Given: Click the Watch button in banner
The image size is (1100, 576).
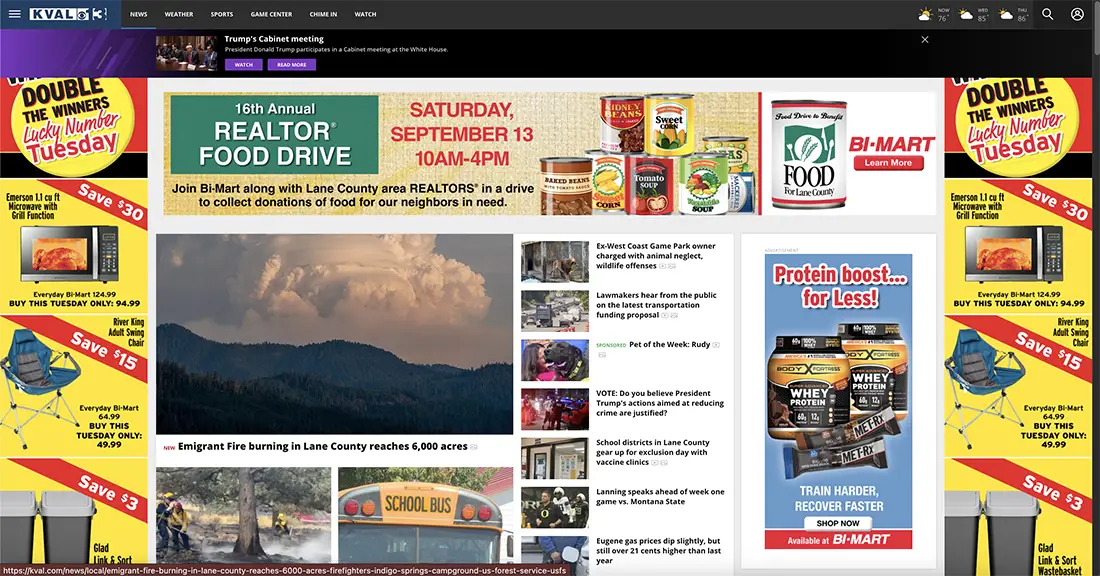Looking at the screenshot, I should tap(243, 65).
